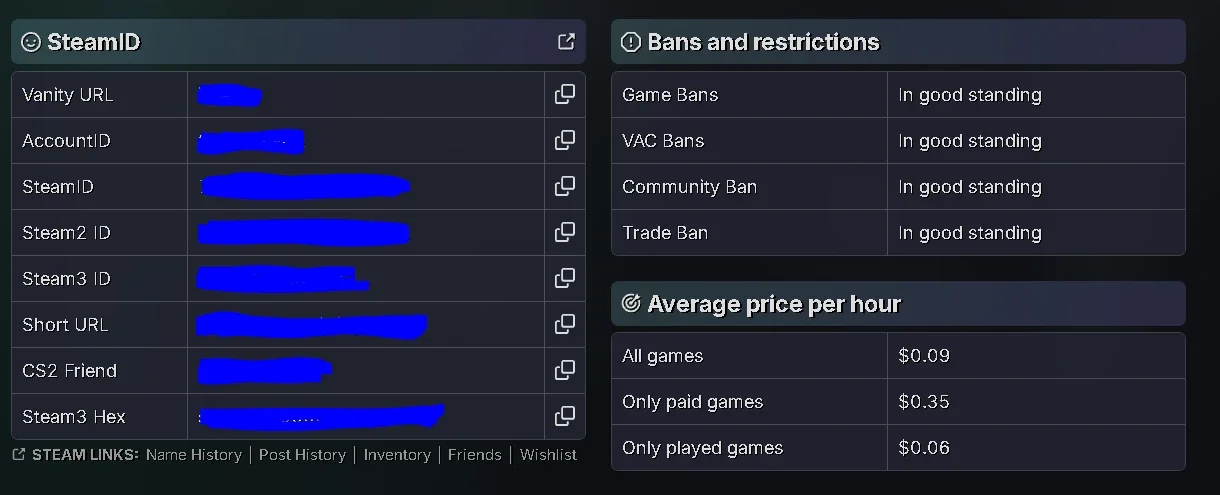Open SteamID panel external link icon
The width and height of the screenshot is (1220, 495).
[566, 41]
